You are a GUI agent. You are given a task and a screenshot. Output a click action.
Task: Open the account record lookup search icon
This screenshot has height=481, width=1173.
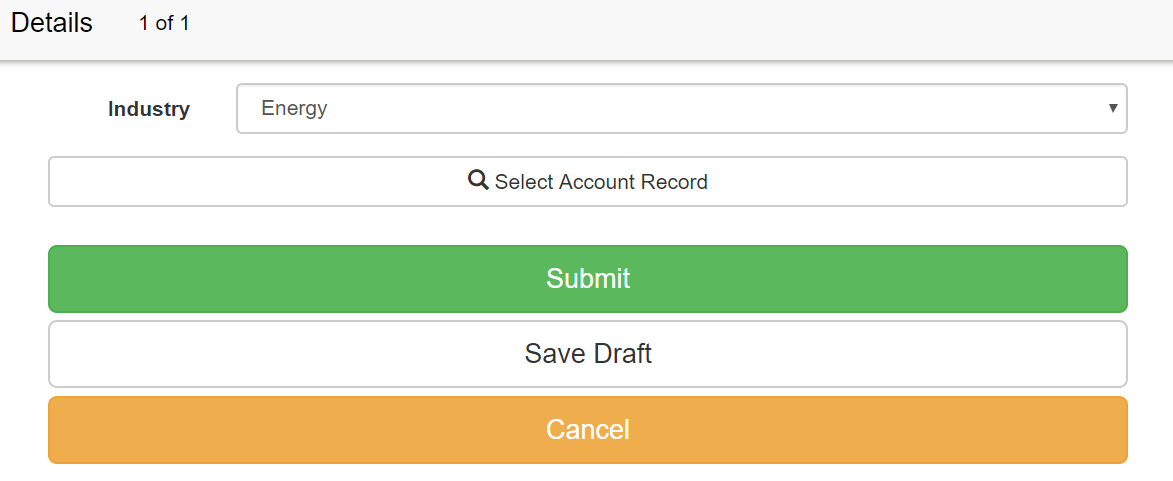[x=478, y=180]
